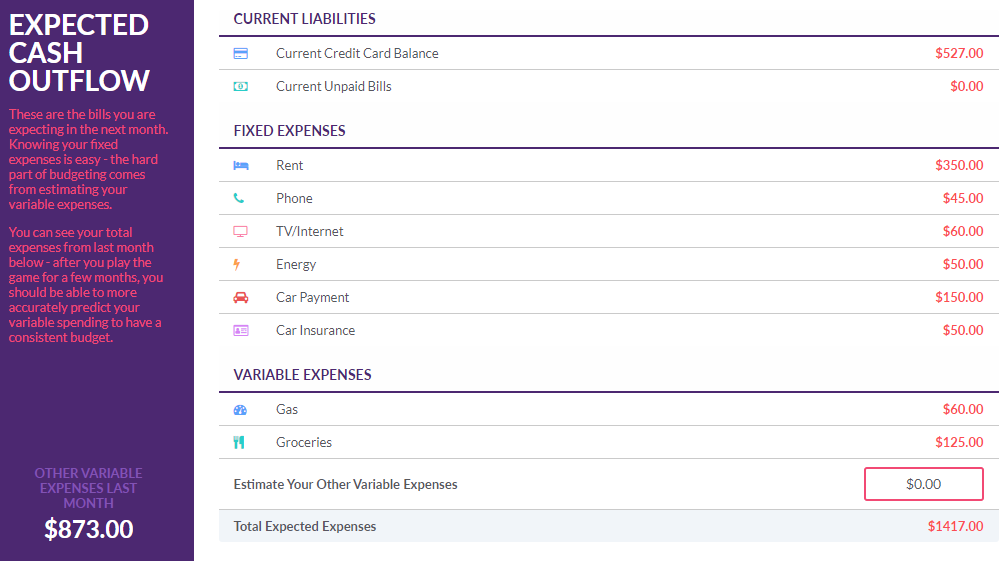The image size is (1006, 561).
Task: Click the Fixed Expenses section heading
Action: click(289, 131)
